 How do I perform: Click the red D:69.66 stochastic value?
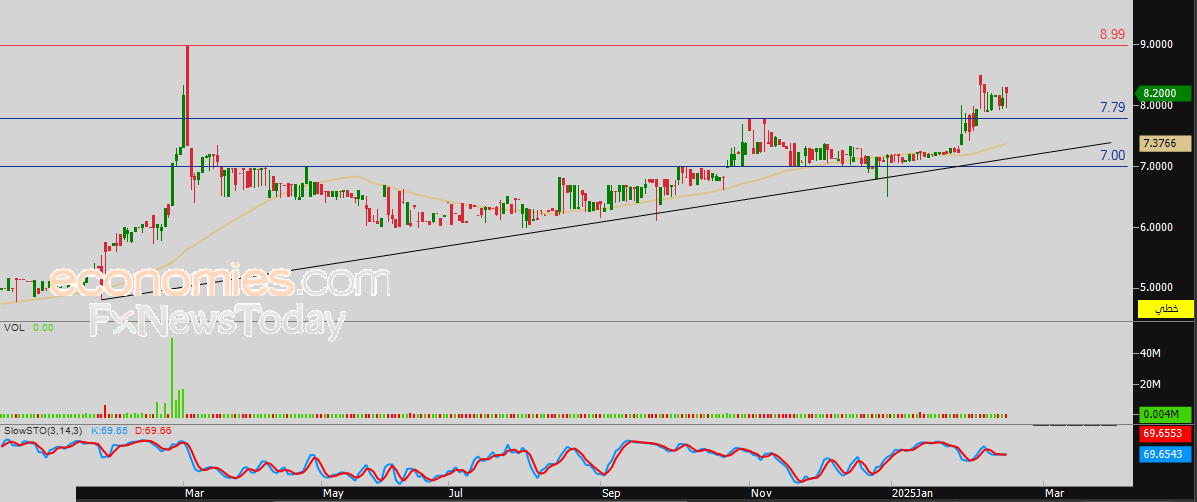click(153, 431)
